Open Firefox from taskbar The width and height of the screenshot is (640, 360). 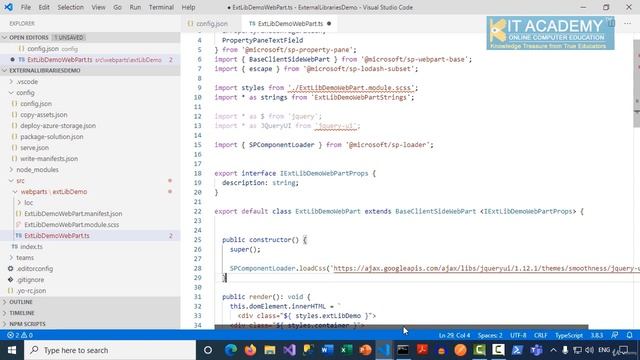pos(250,350)
